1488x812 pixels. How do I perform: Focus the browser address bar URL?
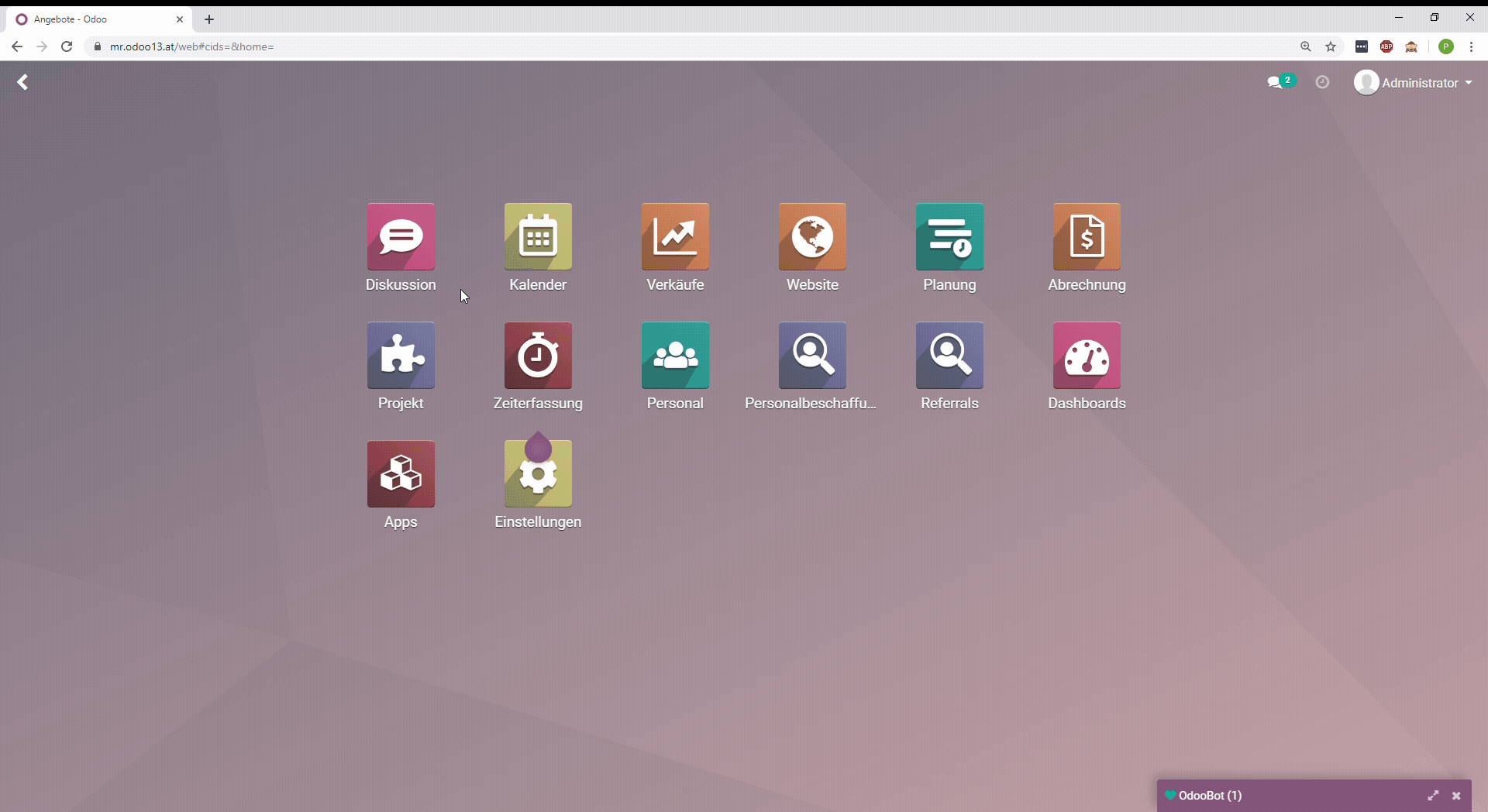tap(192, 46)
